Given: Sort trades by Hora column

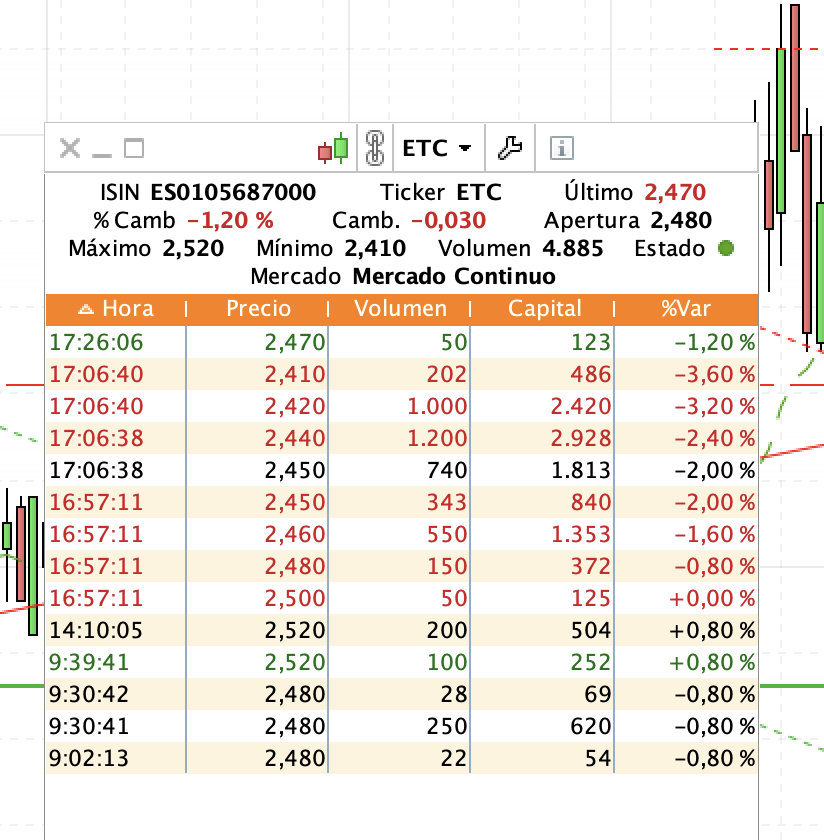Looking at the screenshot, I should click(116, 309).
